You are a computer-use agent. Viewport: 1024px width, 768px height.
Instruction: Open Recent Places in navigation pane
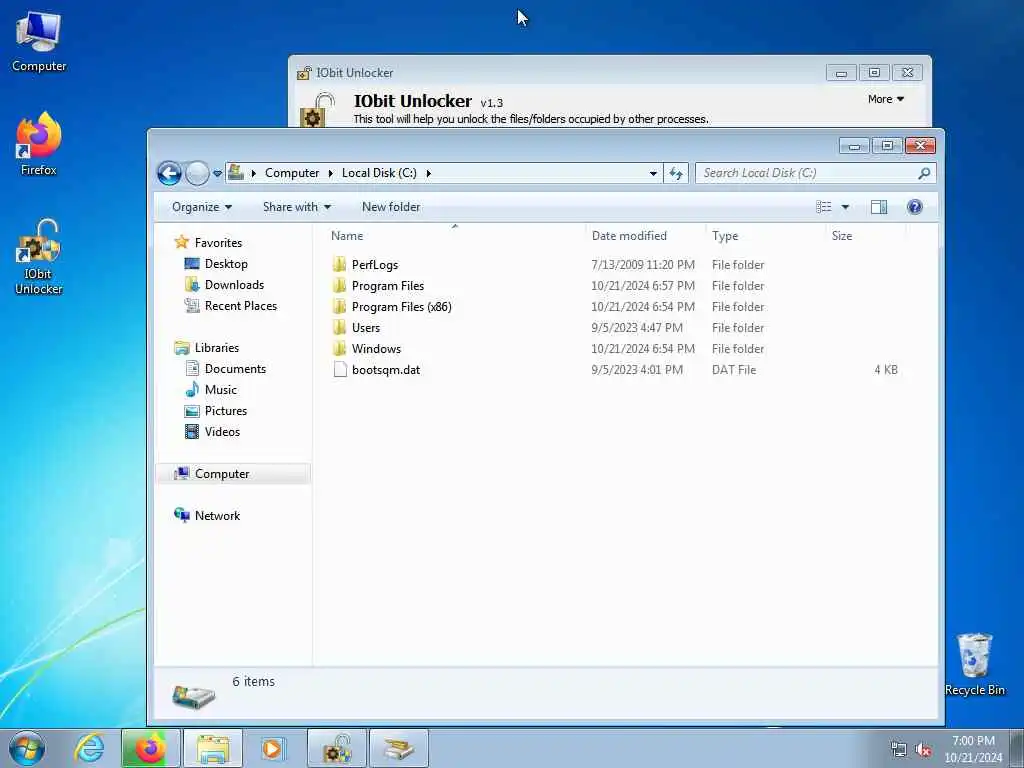point(240,306)
